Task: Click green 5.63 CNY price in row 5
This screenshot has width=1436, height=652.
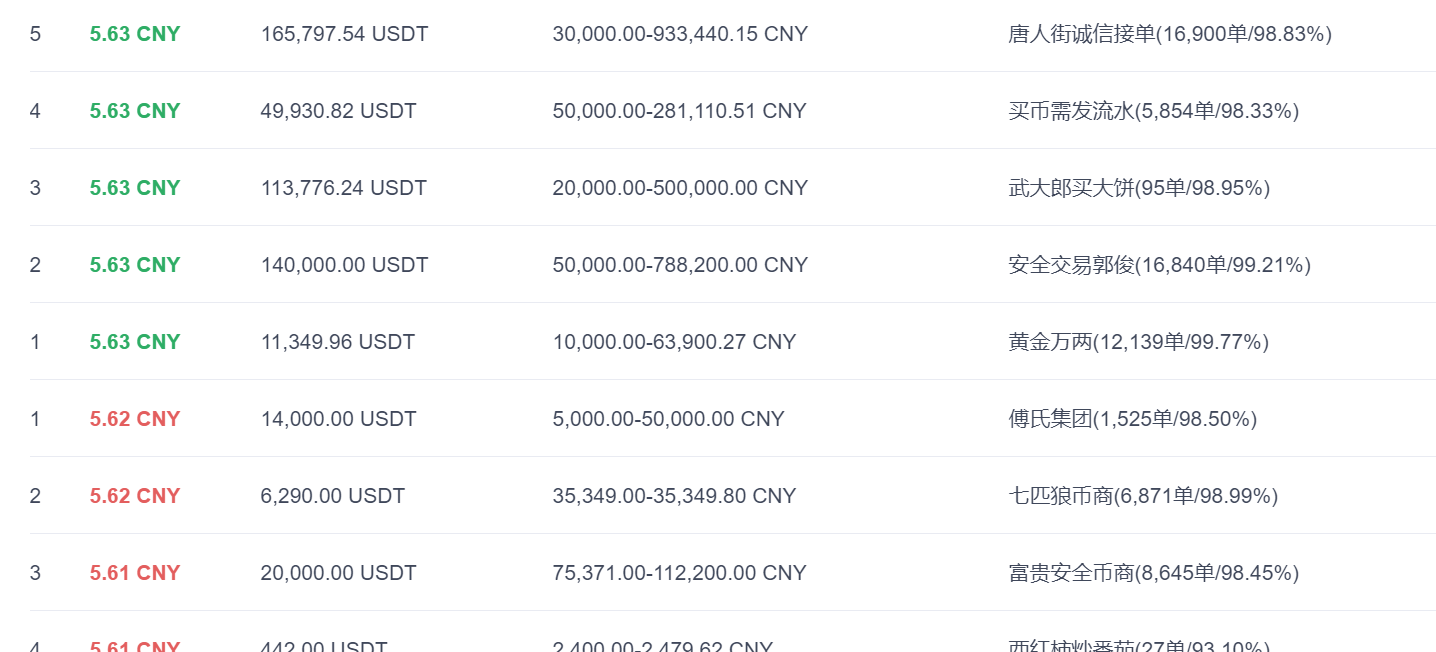Action: [135, 34]
